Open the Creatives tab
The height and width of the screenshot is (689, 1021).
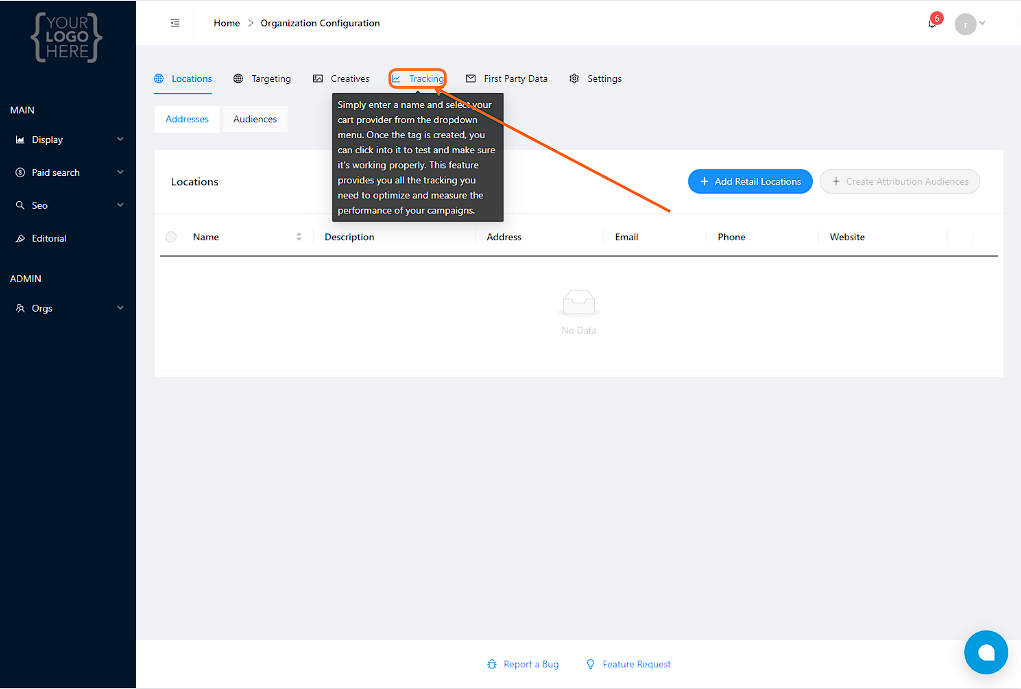[x=341, y=79]
